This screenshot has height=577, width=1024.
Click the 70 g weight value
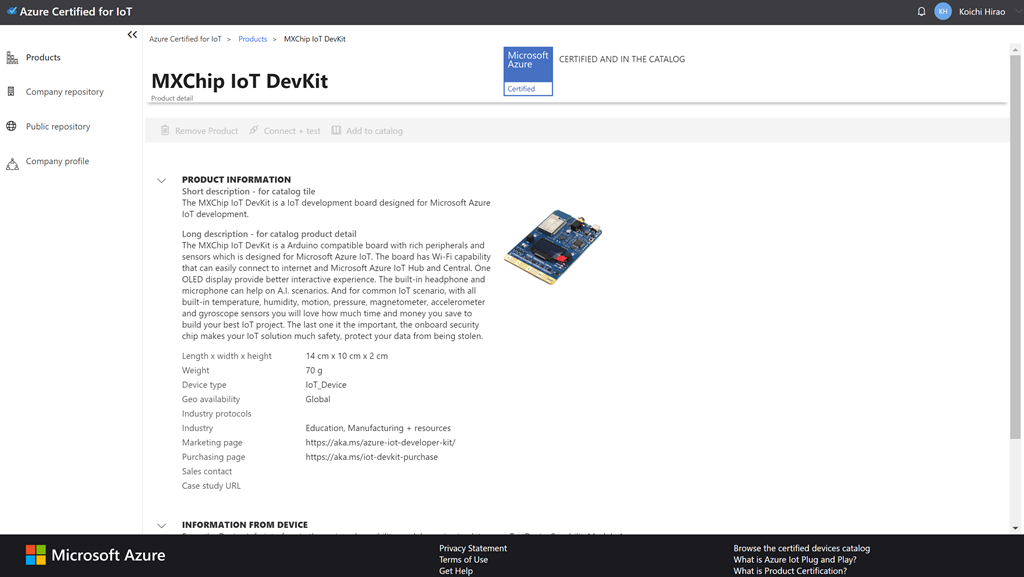313,371
